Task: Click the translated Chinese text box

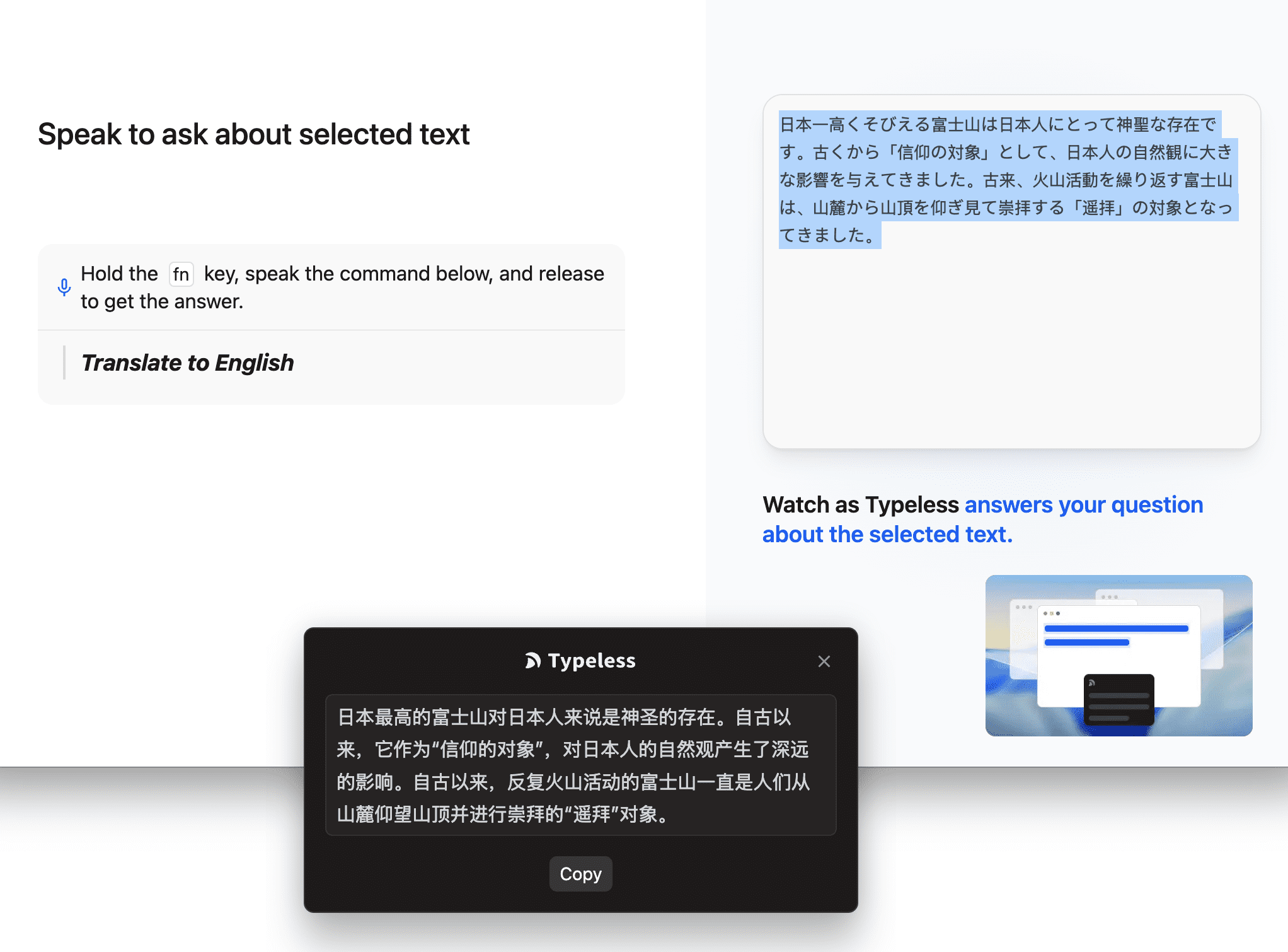Action: [x=580, y=765]
